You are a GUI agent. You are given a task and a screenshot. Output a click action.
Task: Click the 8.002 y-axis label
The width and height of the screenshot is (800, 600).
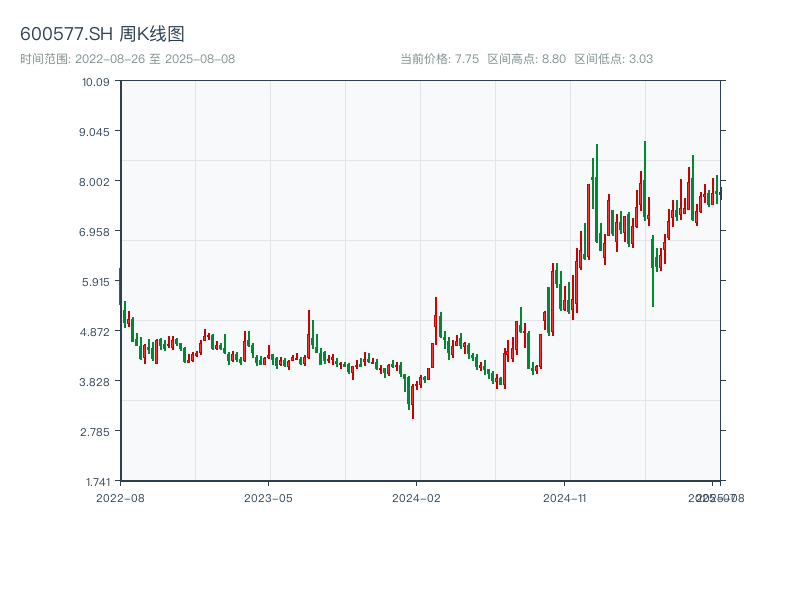pyautogui.click(x=94, y=182)
